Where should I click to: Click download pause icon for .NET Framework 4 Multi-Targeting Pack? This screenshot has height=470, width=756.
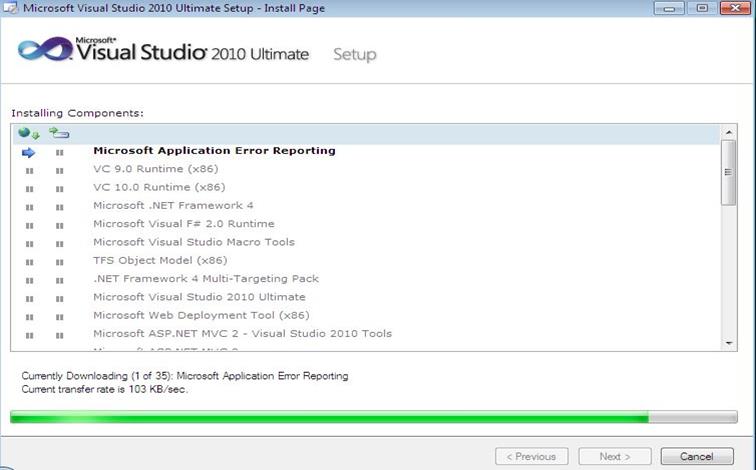29,281
